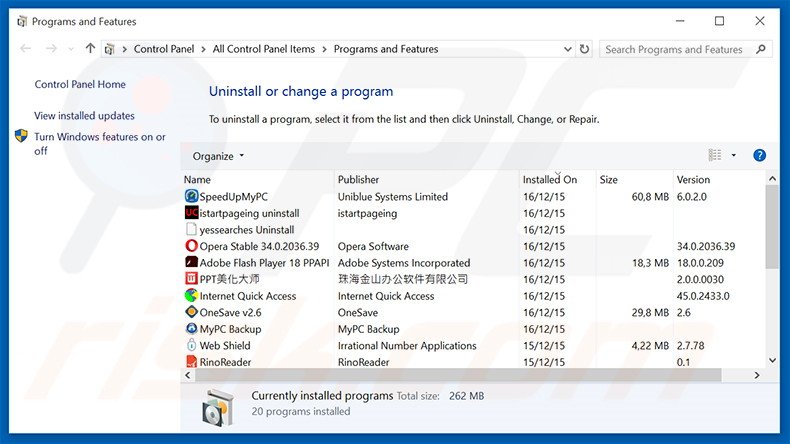
Task: Open the Control Panel Home link
Action: [80, 84]
